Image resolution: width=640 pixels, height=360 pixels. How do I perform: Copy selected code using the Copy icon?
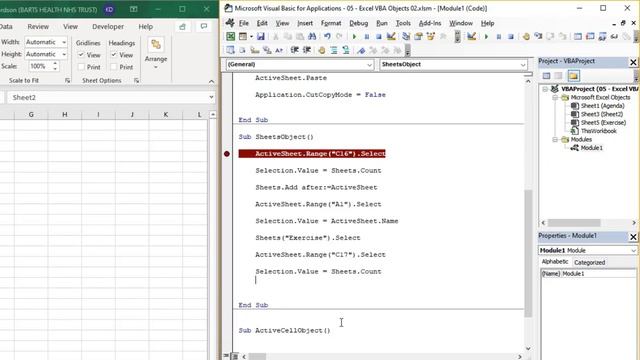[288, 36]
